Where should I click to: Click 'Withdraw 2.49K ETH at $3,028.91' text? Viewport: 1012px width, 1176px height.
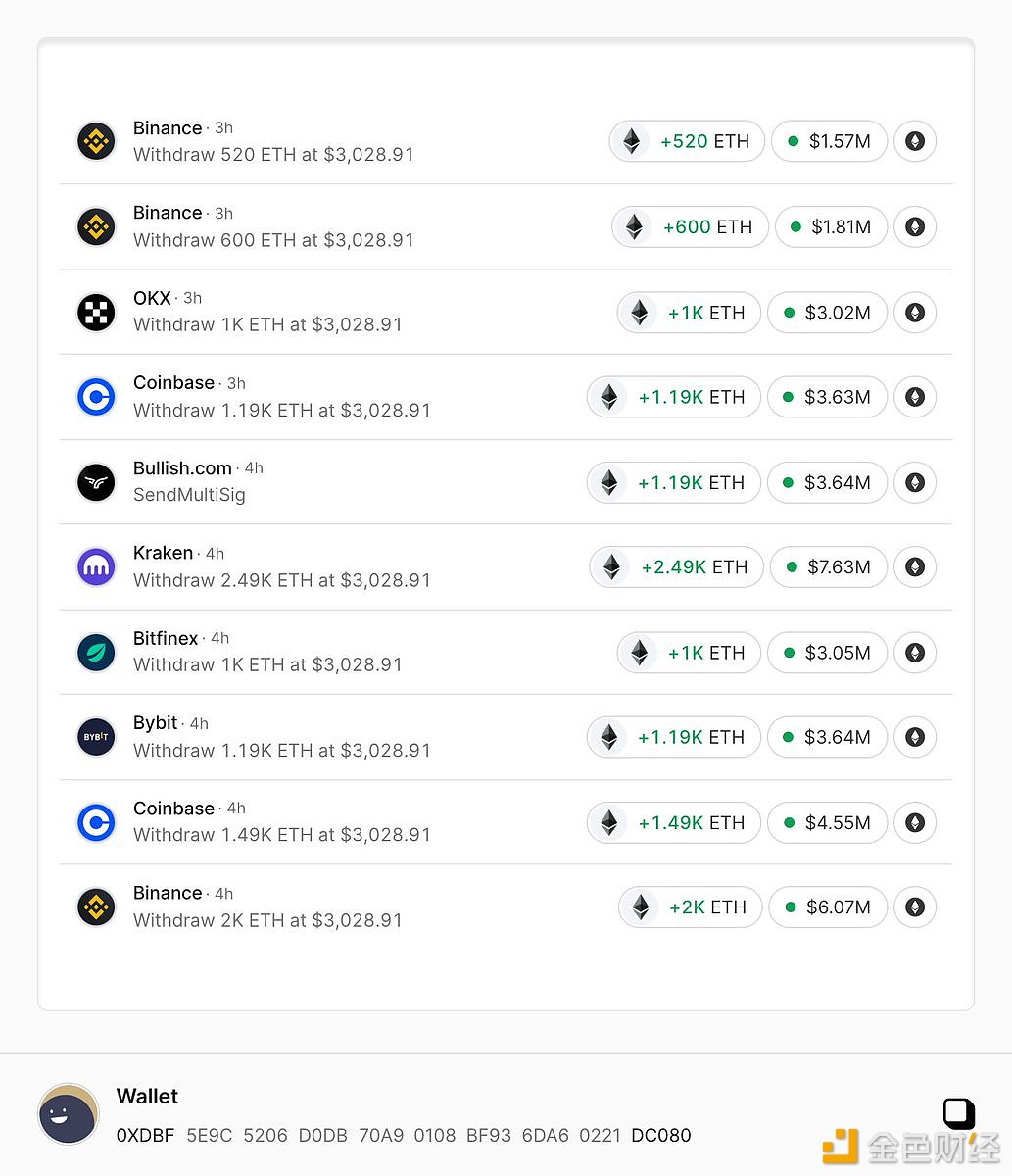pos(282,580)
